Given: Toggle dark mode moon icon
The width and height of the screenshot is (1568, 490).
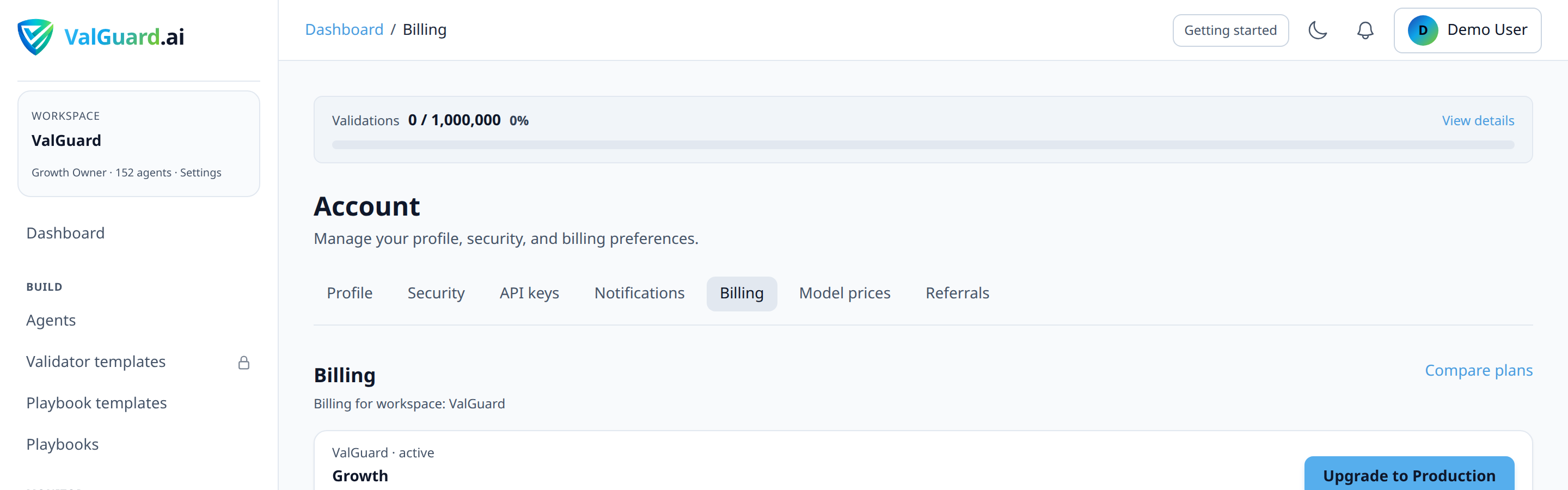Looking at the screenshot, I should [x=1318, y=30].
